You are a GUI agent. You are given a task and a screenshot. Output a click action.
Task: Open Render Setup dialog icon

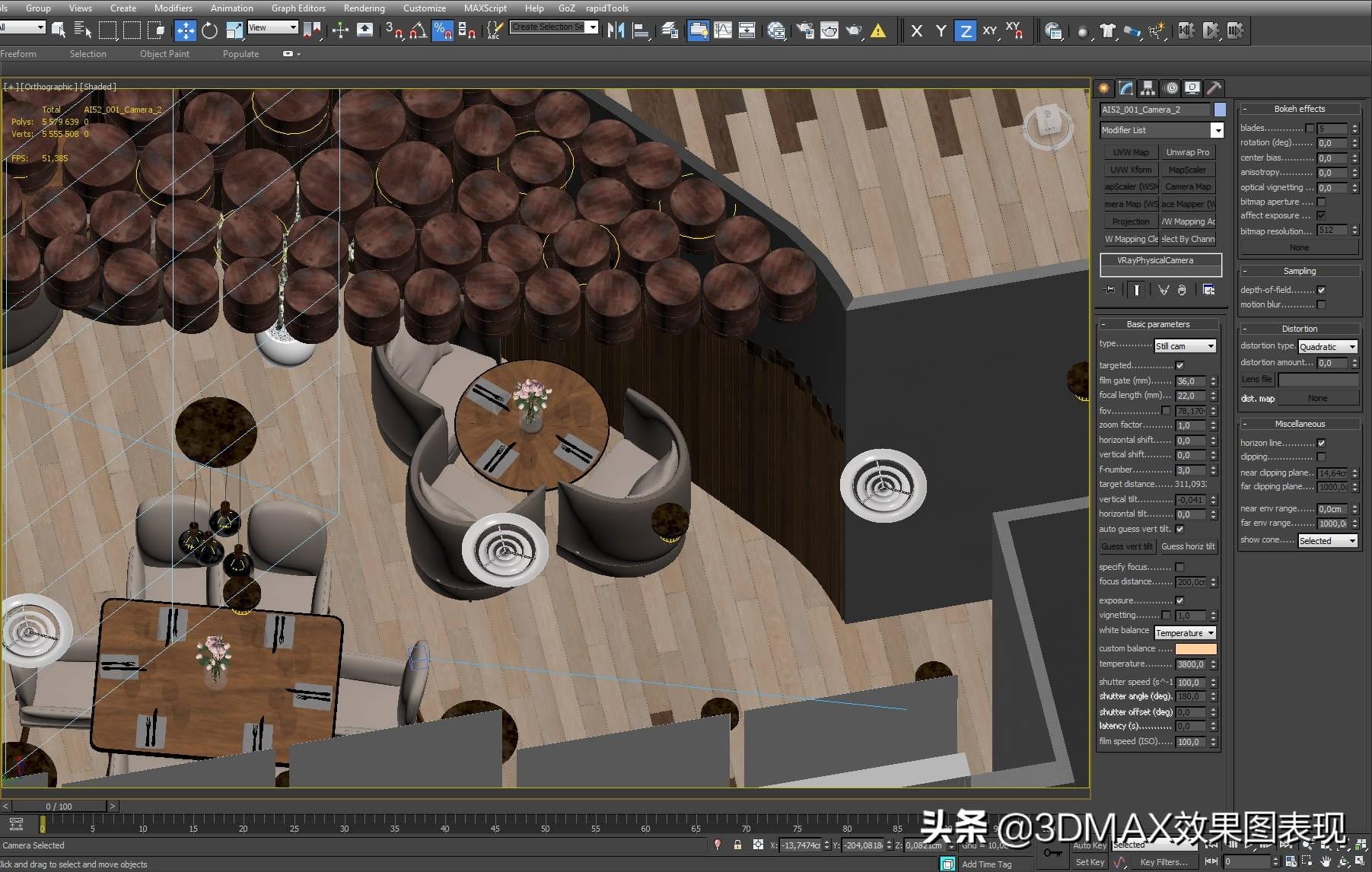point(806,30)
